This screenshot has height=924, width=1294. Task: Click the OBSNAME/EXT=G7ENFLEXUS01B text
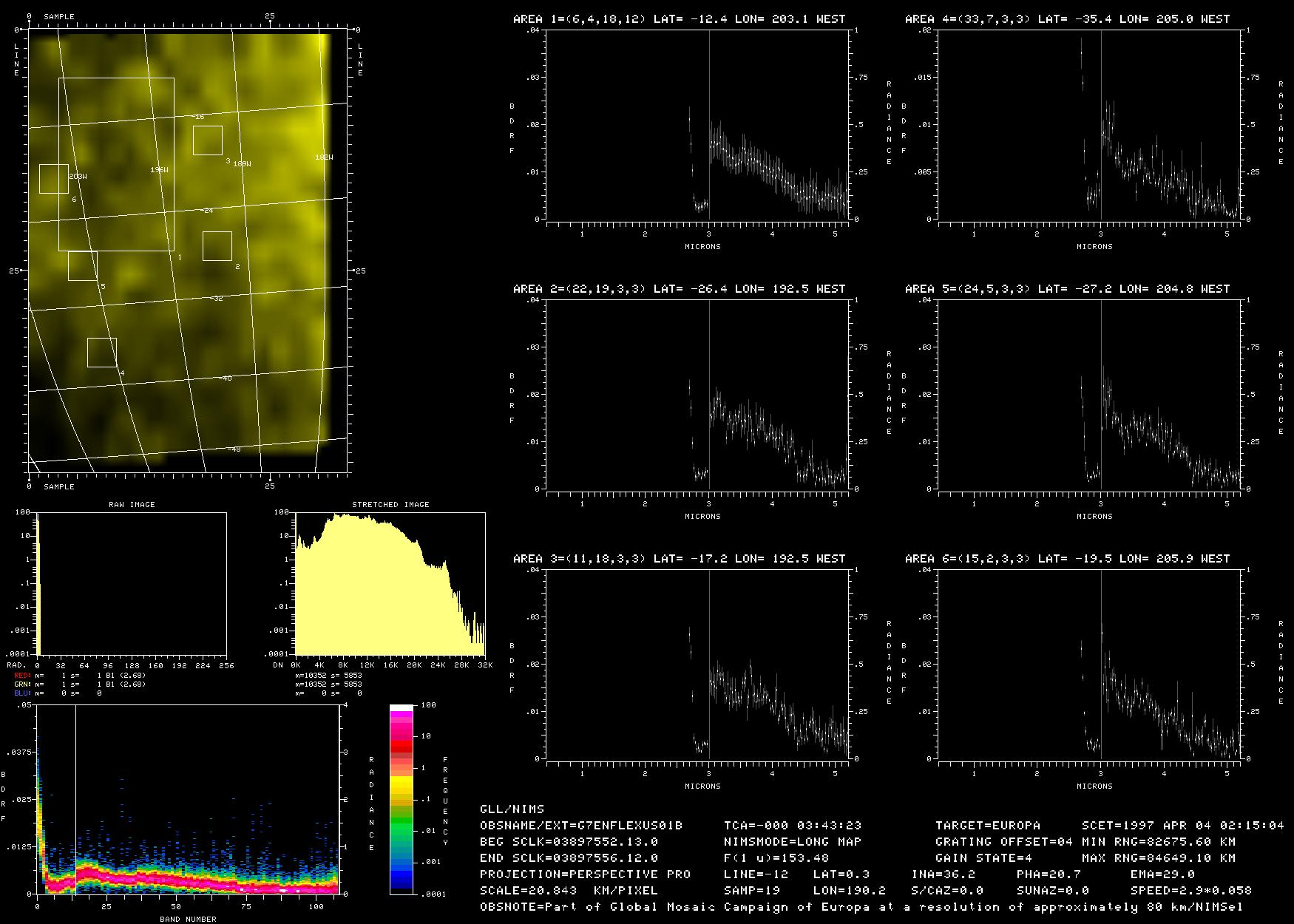(581, 825)
